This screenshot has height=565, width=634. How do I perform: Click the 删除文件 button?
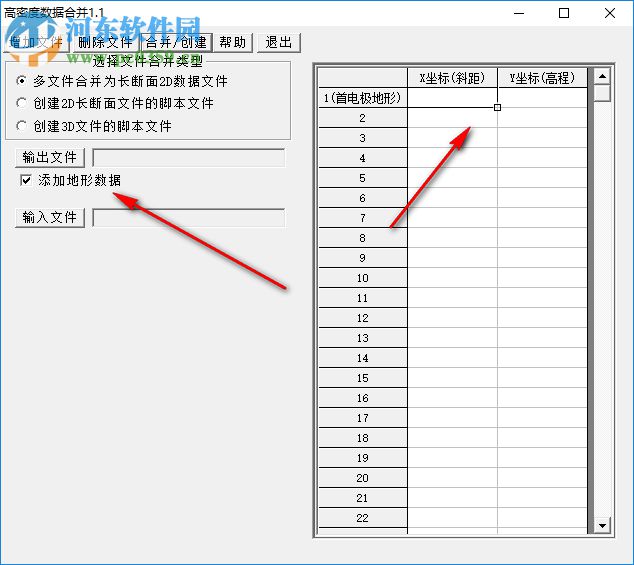tap(106, 42)
